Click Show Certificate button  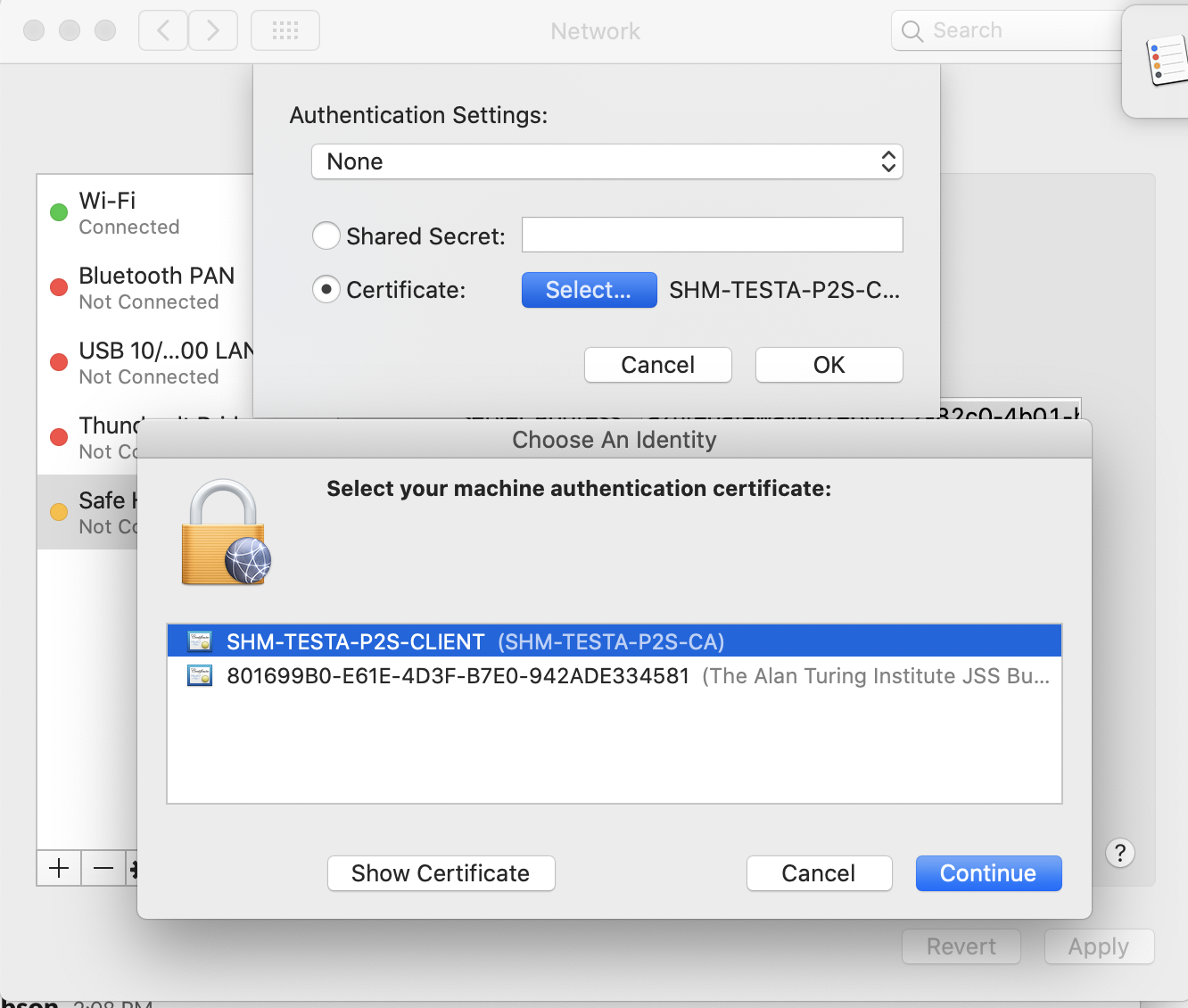(441, 873)
